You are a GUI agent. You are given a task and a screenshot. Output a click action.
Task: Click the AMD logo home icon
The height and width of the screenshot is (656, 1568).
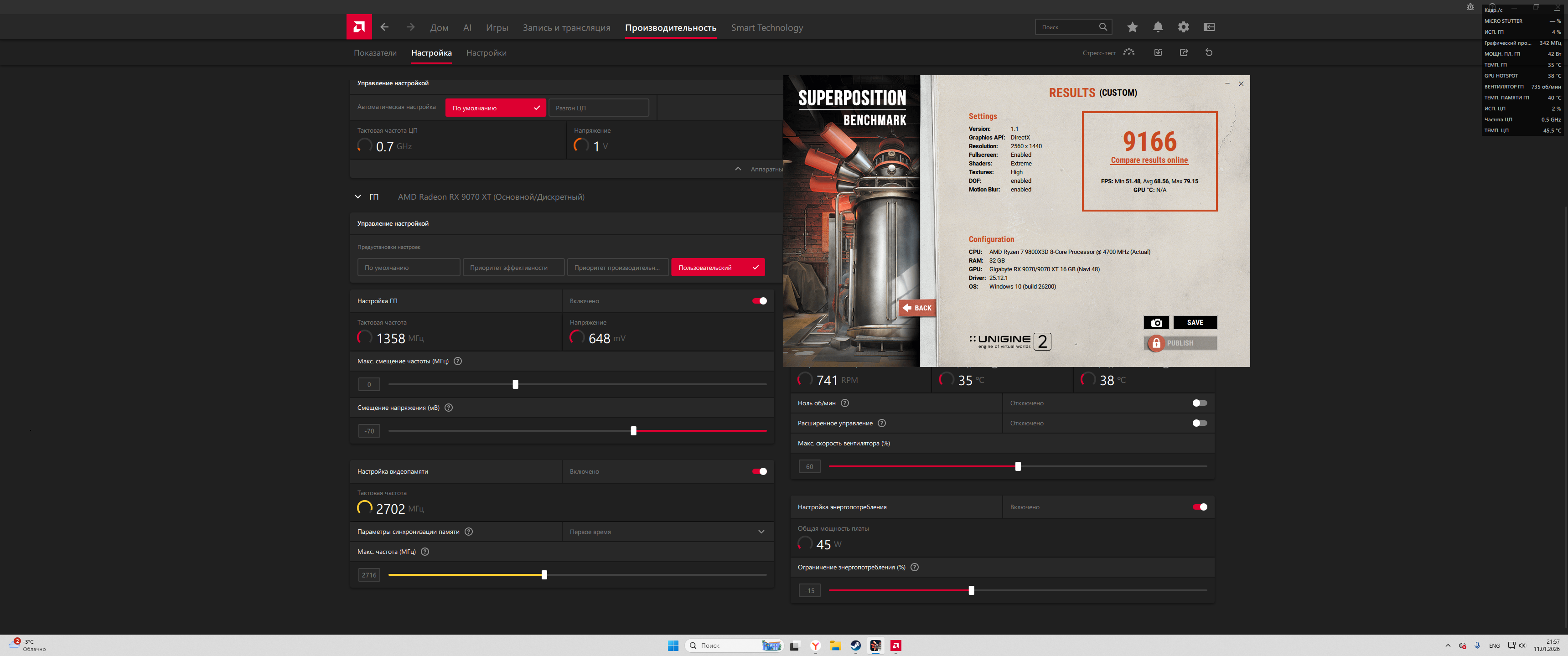point(358,27)
